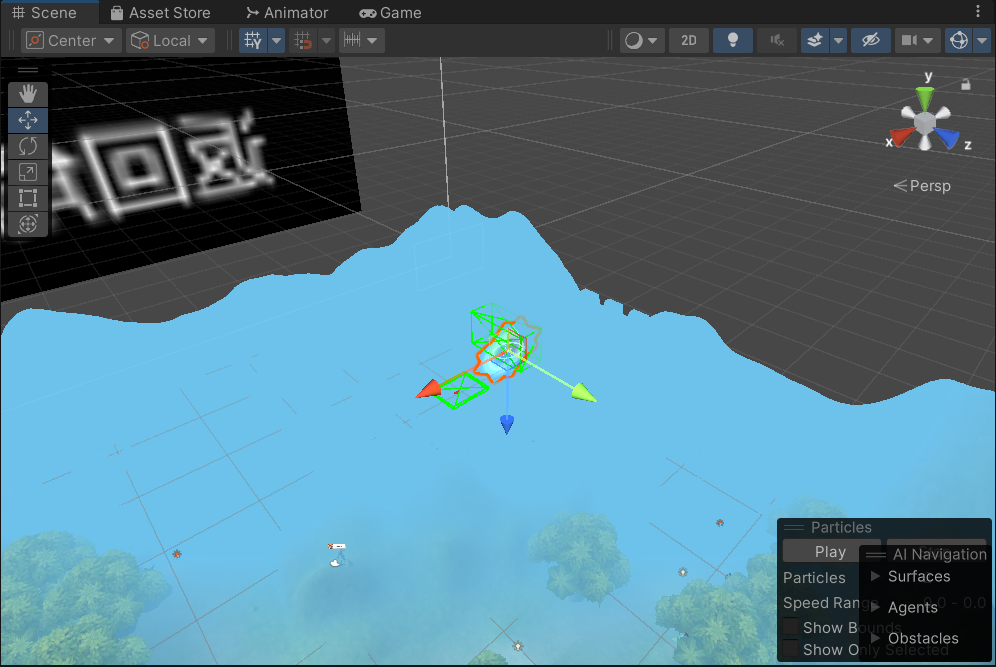Select the Rotate tool
996x667 pixels.
click(28, 146)
